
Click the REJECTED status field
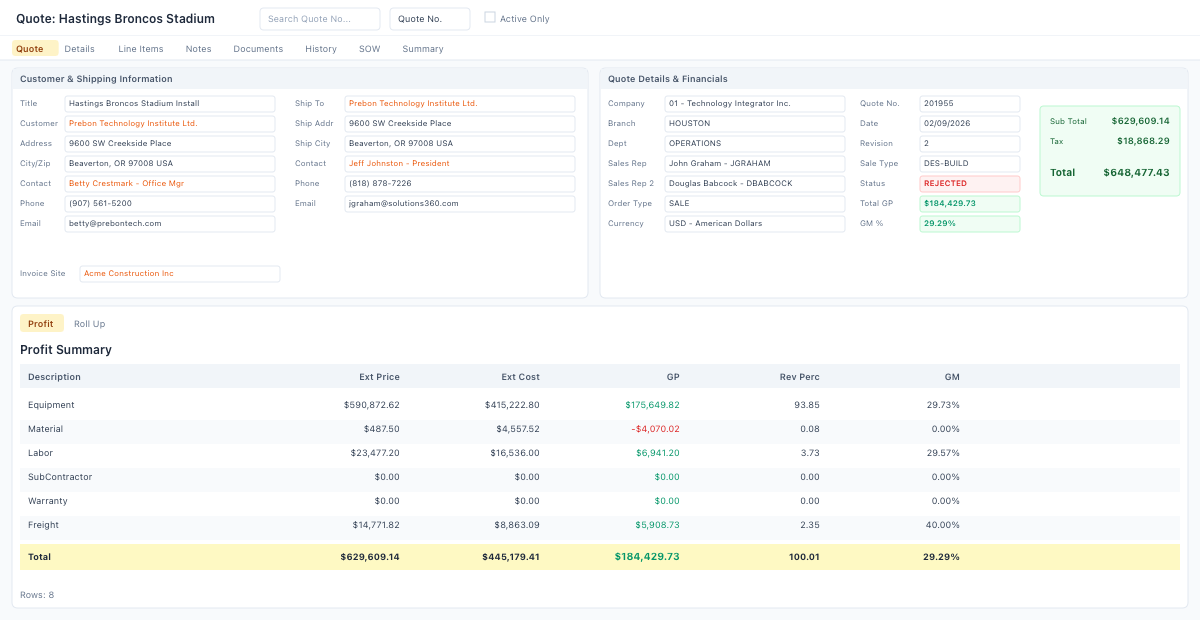point(969,184)
